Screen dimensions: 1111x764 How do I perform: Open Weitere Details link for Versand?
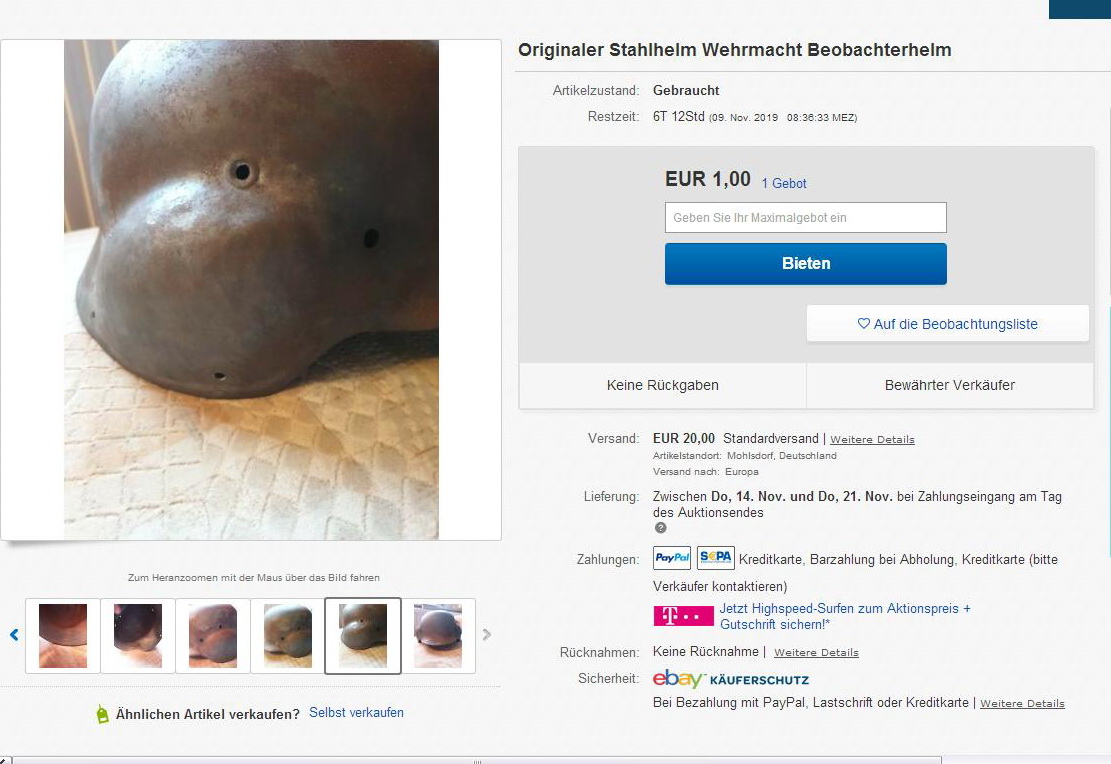(x=872, y=439)
